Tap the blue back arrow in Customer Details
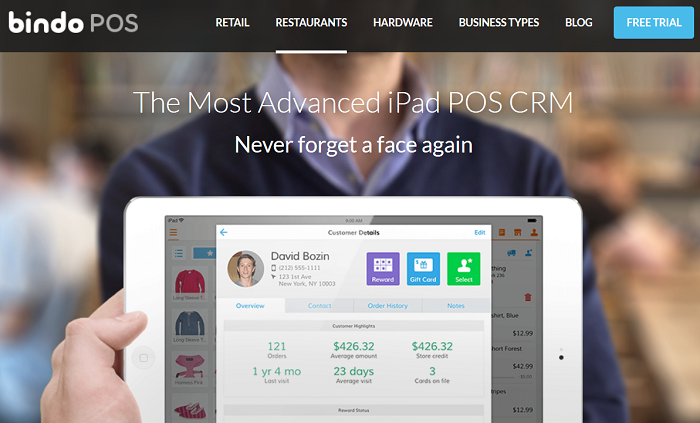The image size is (700, 423). [224, 232]
